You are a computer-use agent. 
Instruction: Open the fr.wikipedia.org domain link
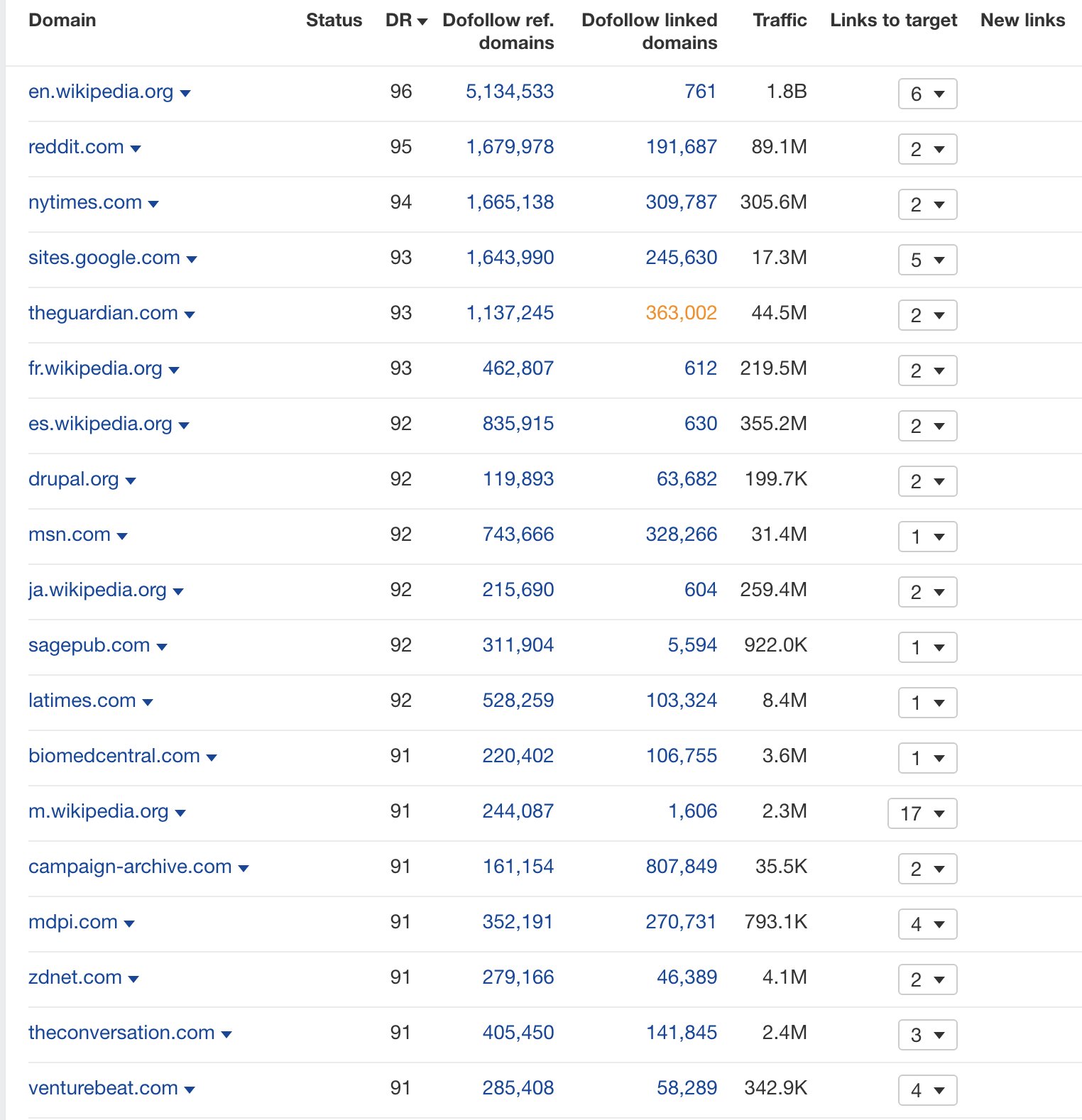(x=95, y=368)
